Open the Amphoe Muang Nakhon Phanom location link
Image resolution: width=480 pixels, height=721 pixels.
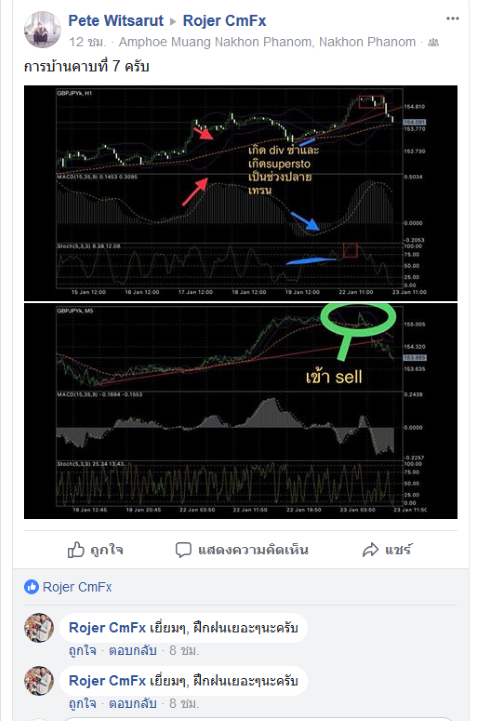click(x=267, y=42)
